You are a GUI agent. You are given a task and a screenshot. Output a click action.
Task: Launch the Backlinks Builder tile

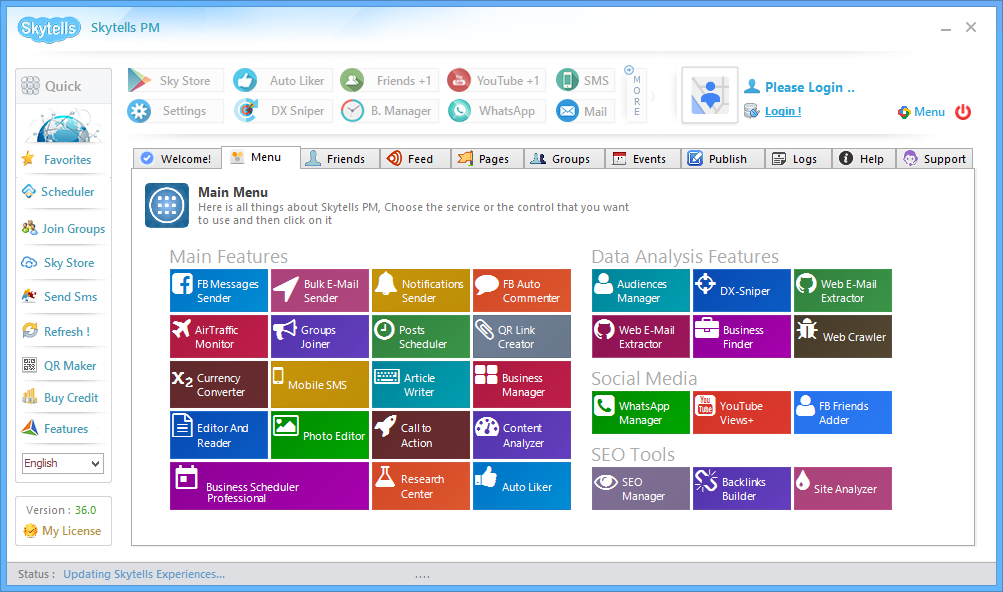(742, 488)
